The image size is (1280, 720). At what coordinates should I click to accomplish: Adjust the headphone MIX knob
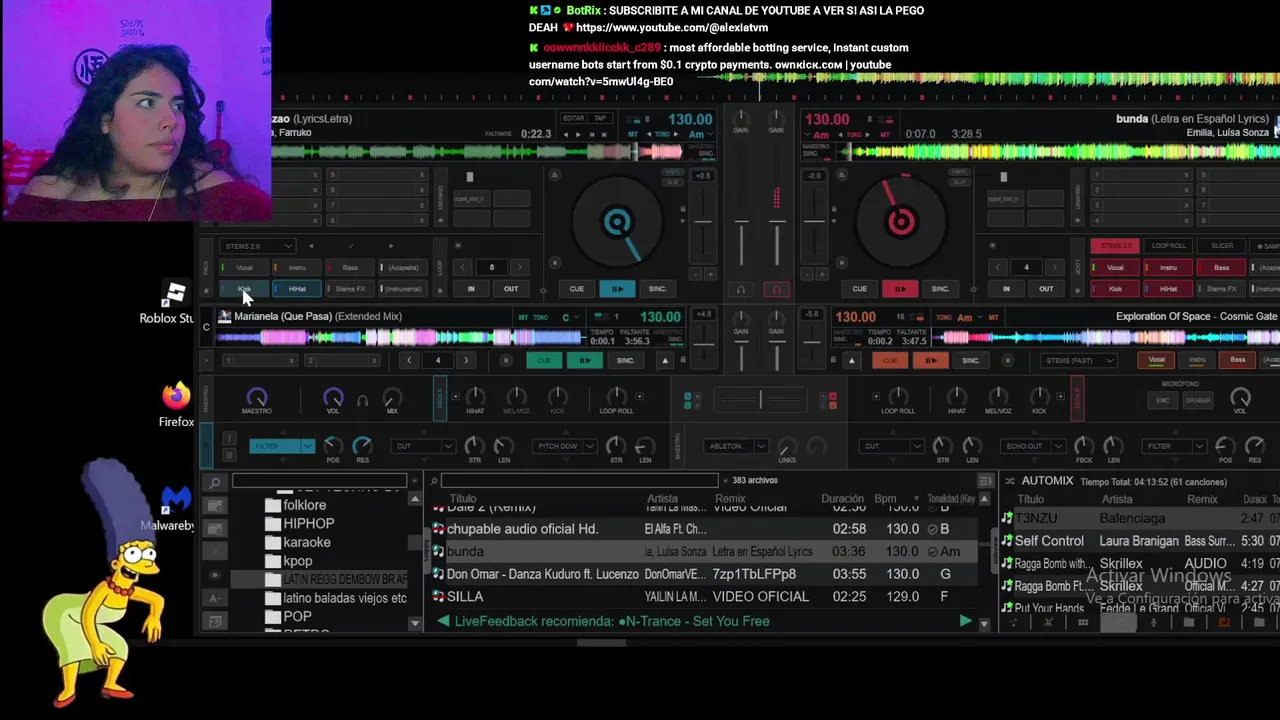tap(392, 398)
